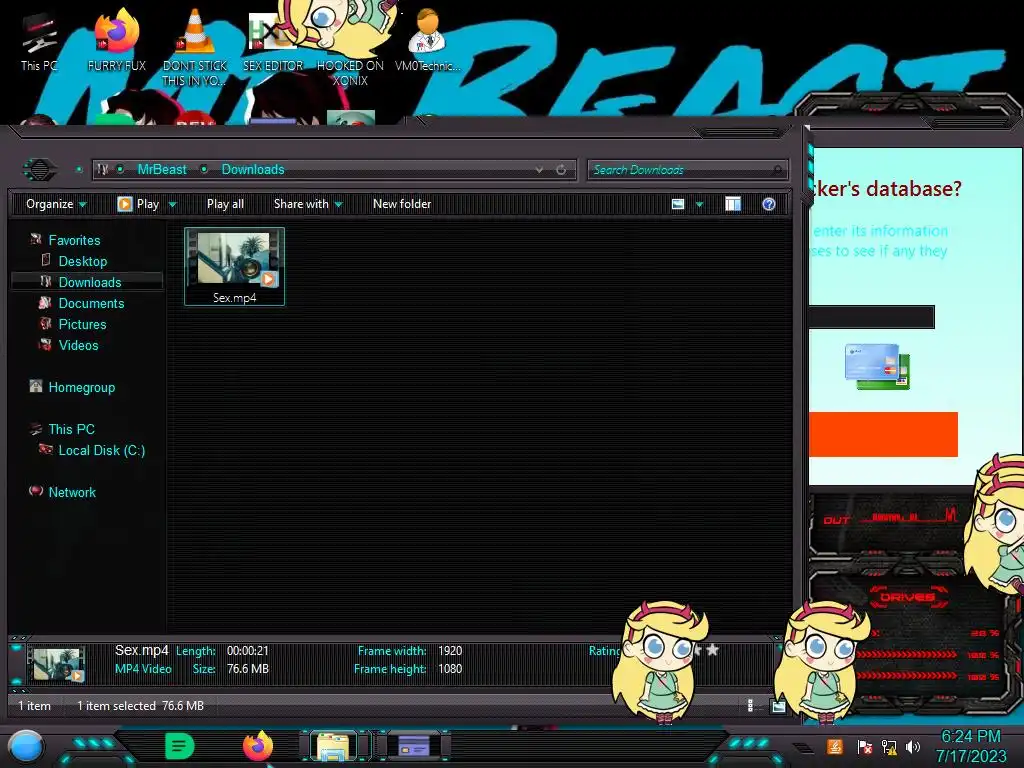Viewport: 1024px width, 768px height.
Task: Click the orange button in browser window
Action: click(x=883, y=434)
